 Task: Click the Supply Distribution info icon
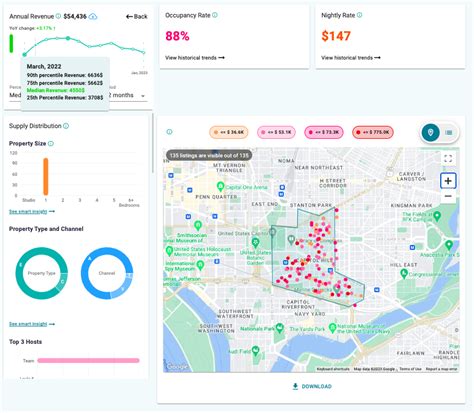[x=66, y=126]
